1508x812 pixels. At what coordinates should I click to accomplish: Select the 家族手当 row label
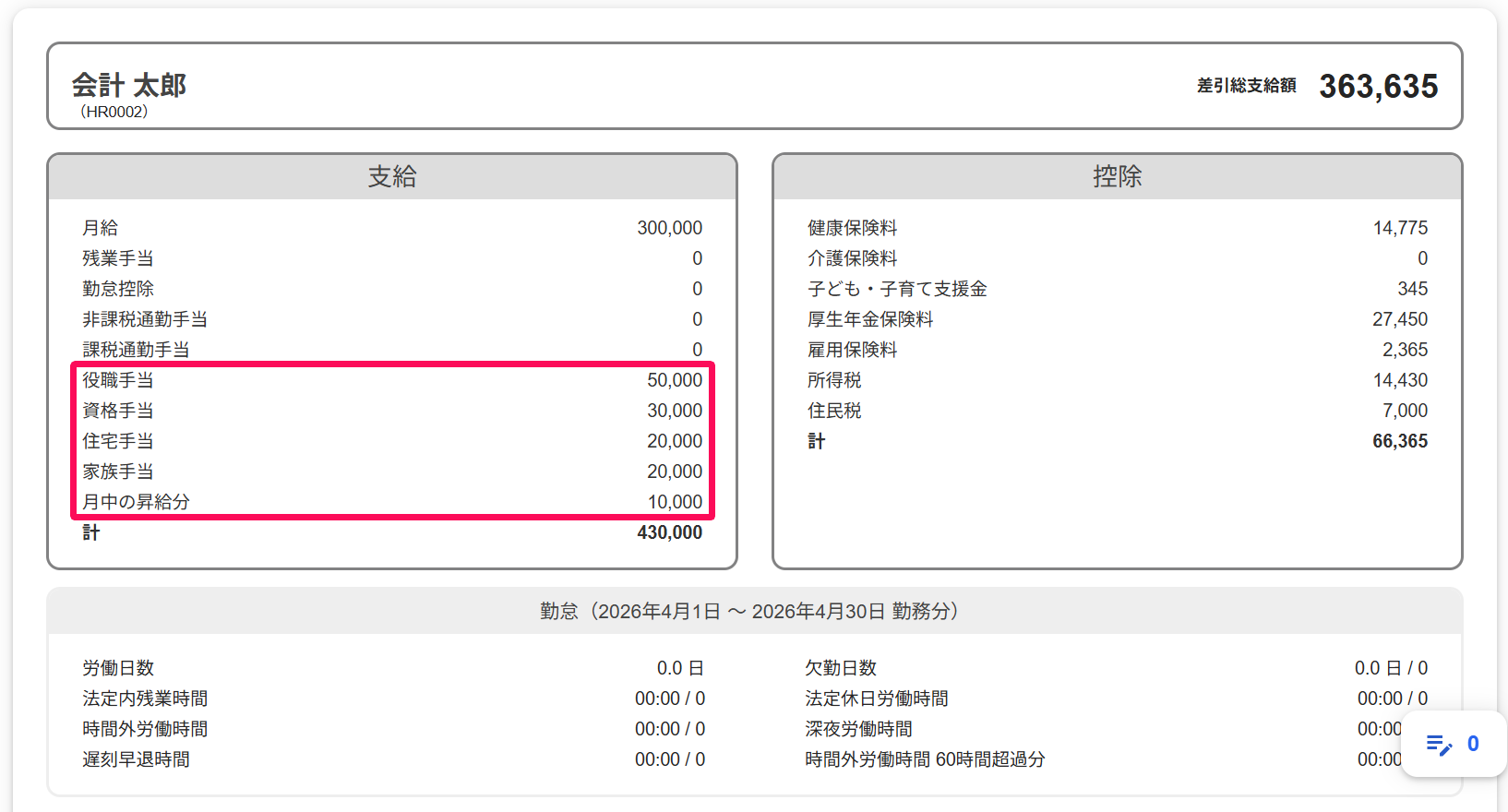[x=117, y=472]
